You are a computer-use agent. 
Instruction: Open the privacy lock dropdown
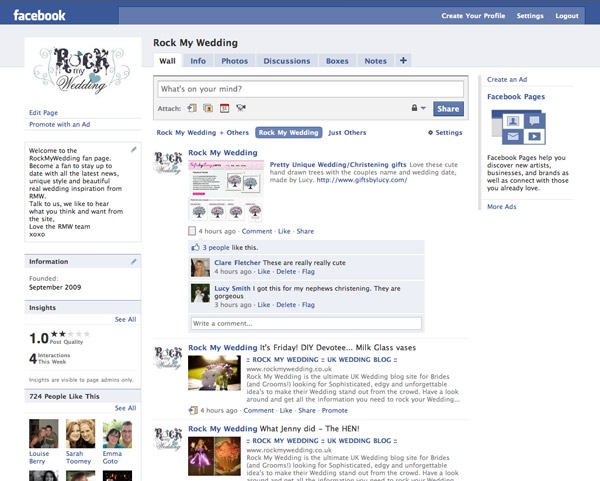[x=418, y=108]
